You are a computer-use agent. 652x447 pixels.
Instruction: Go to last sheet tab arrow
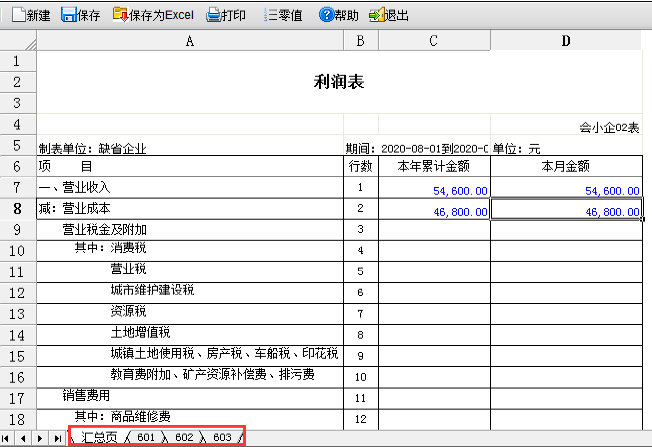(x=58, y=438)
